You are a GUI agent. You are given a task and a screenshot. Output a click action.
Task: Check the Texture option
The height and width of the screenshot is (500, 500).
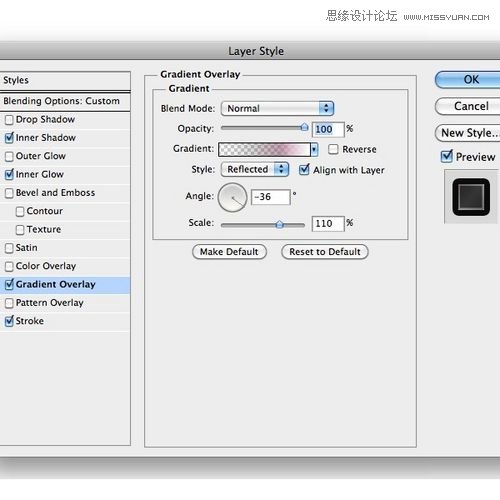click(20, 230)
